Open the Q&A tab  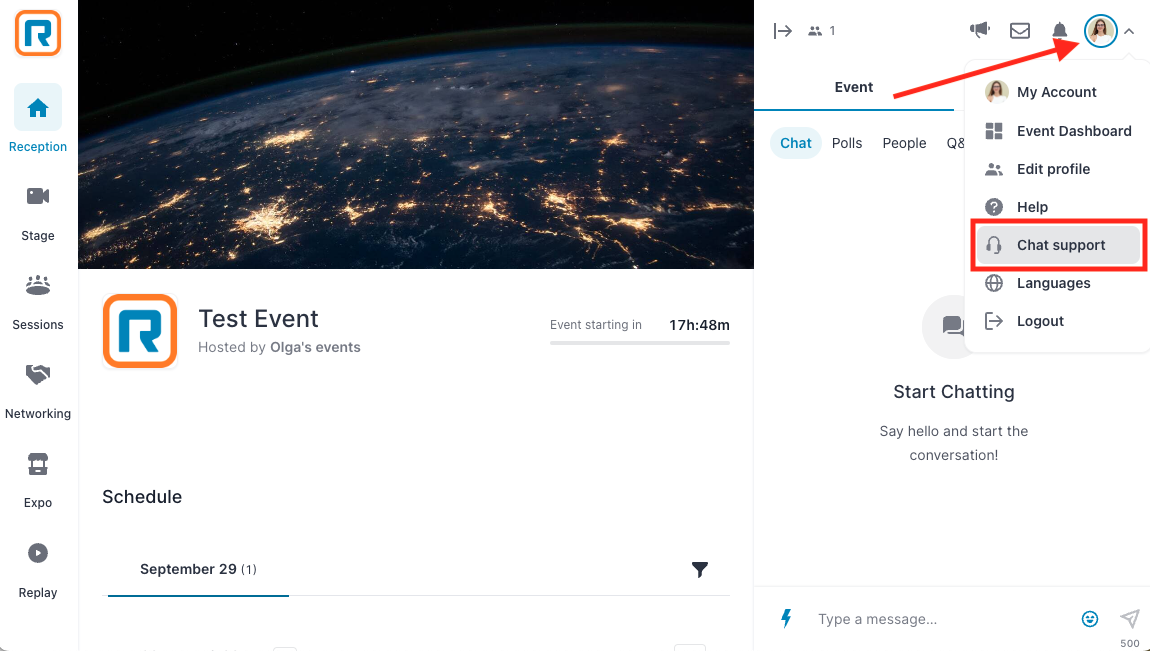point(956,143)
